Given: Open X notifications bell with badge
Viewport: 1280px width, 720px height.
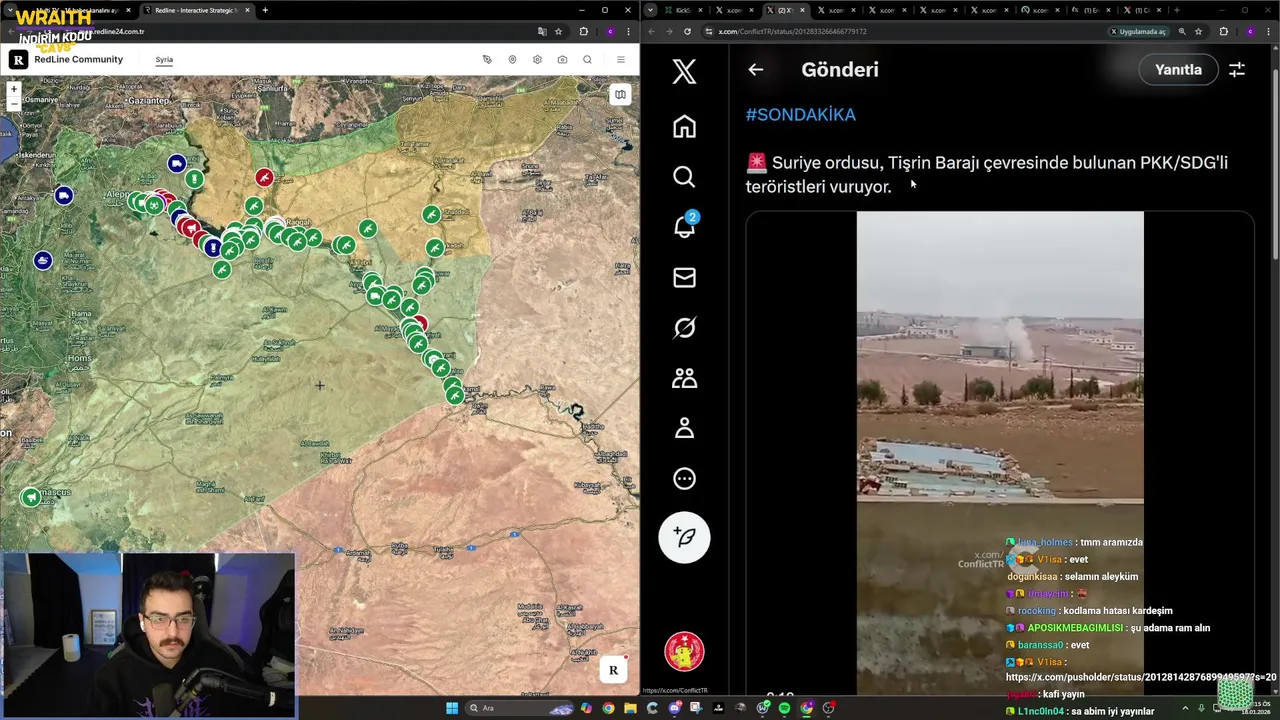Looking at the screenshot, I should 685,225.
